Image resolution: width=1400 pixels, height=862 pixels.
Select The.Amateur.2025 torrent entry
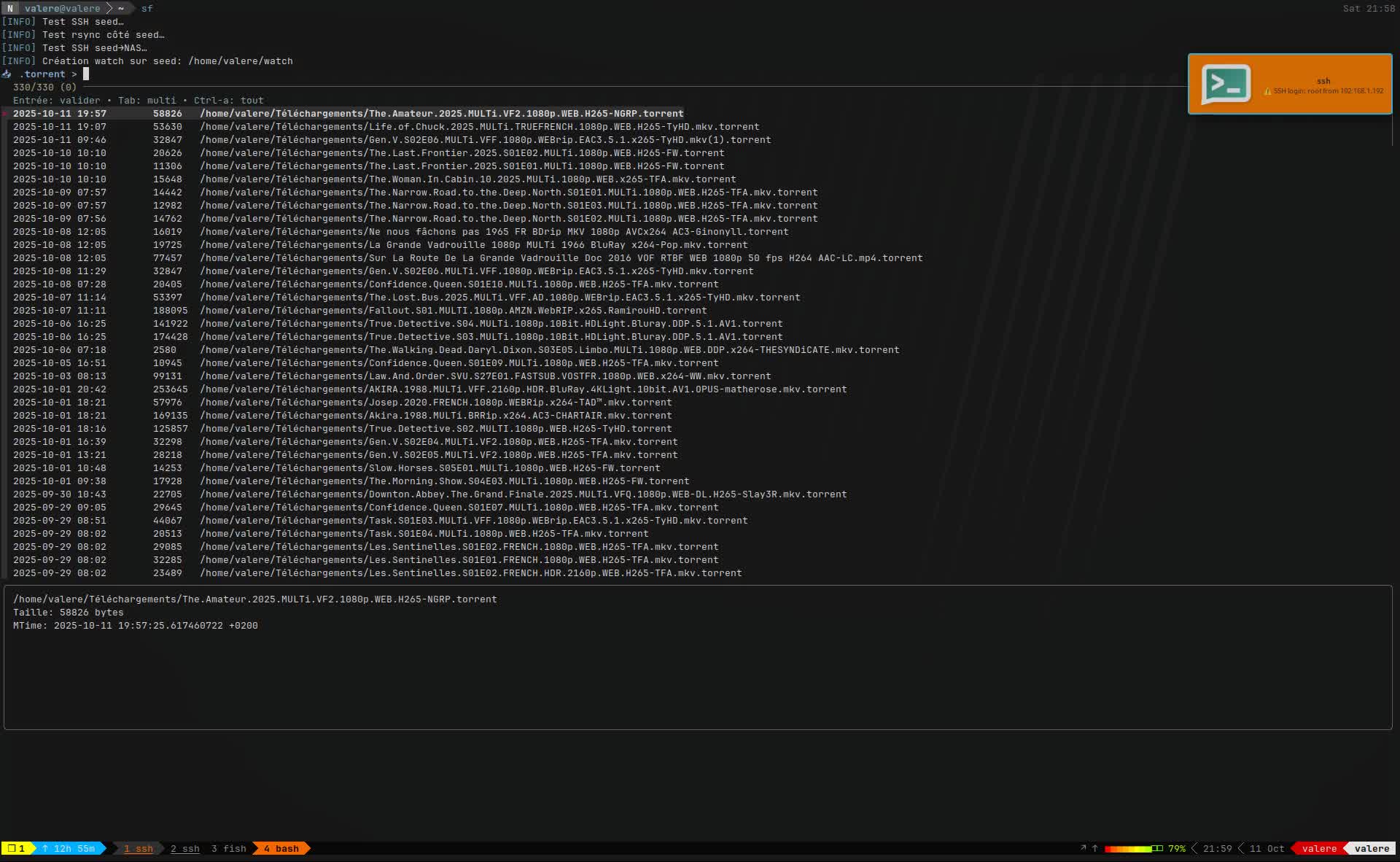pos(348,113)
